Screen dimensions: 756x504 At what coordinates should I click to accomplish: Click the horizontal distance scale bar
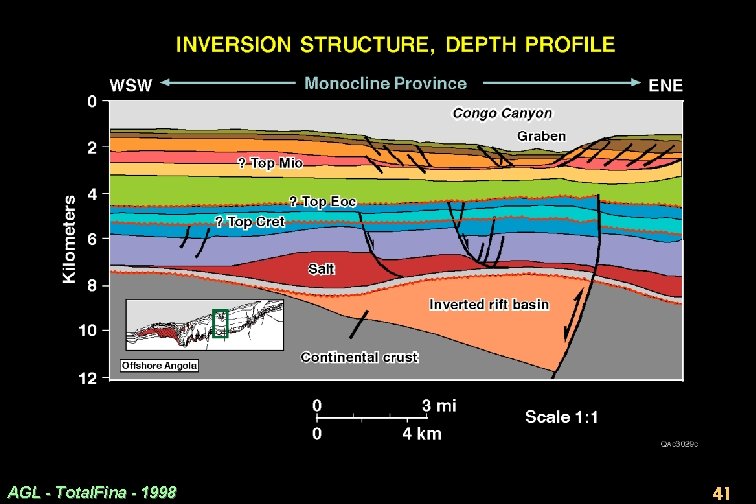[x=372, y=416]
